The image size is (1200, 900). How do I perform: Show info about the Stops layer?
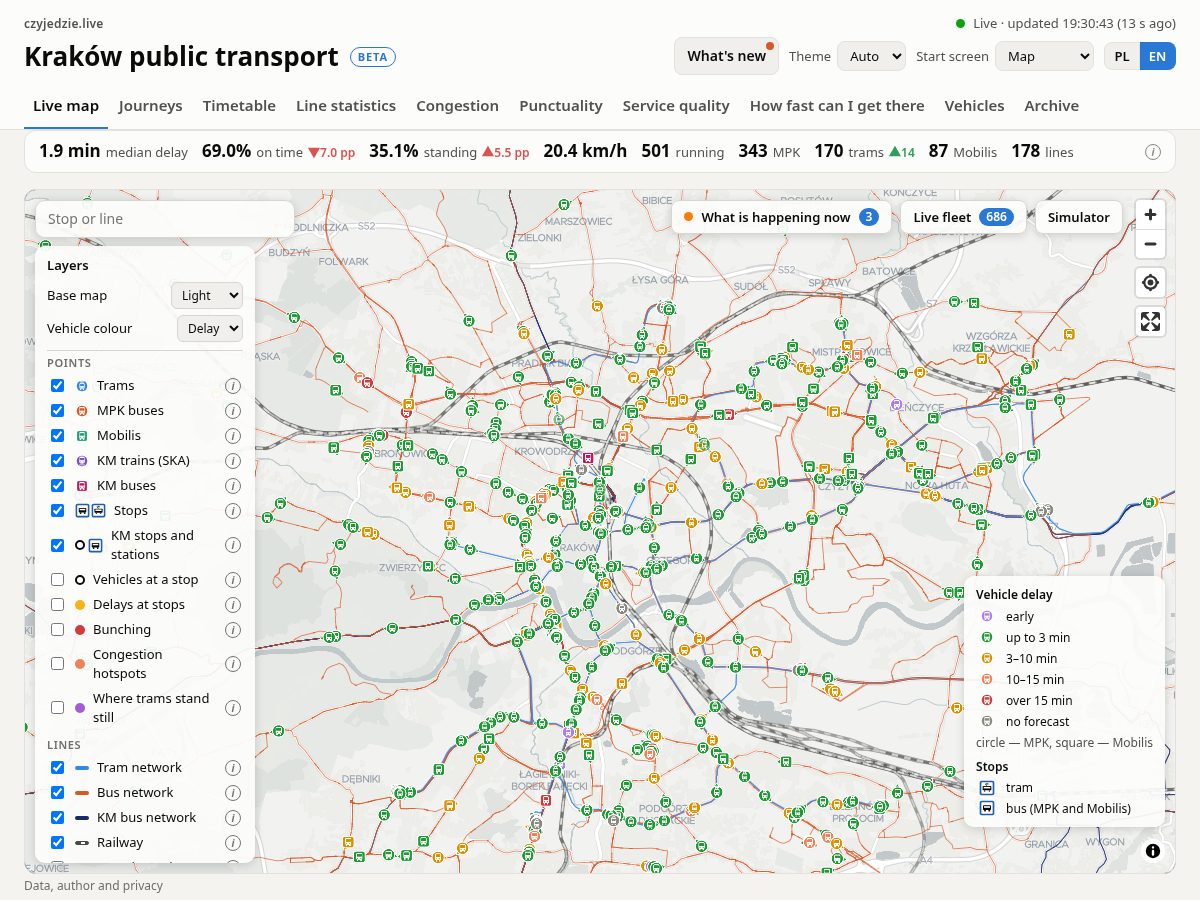[x=233, y=511]
